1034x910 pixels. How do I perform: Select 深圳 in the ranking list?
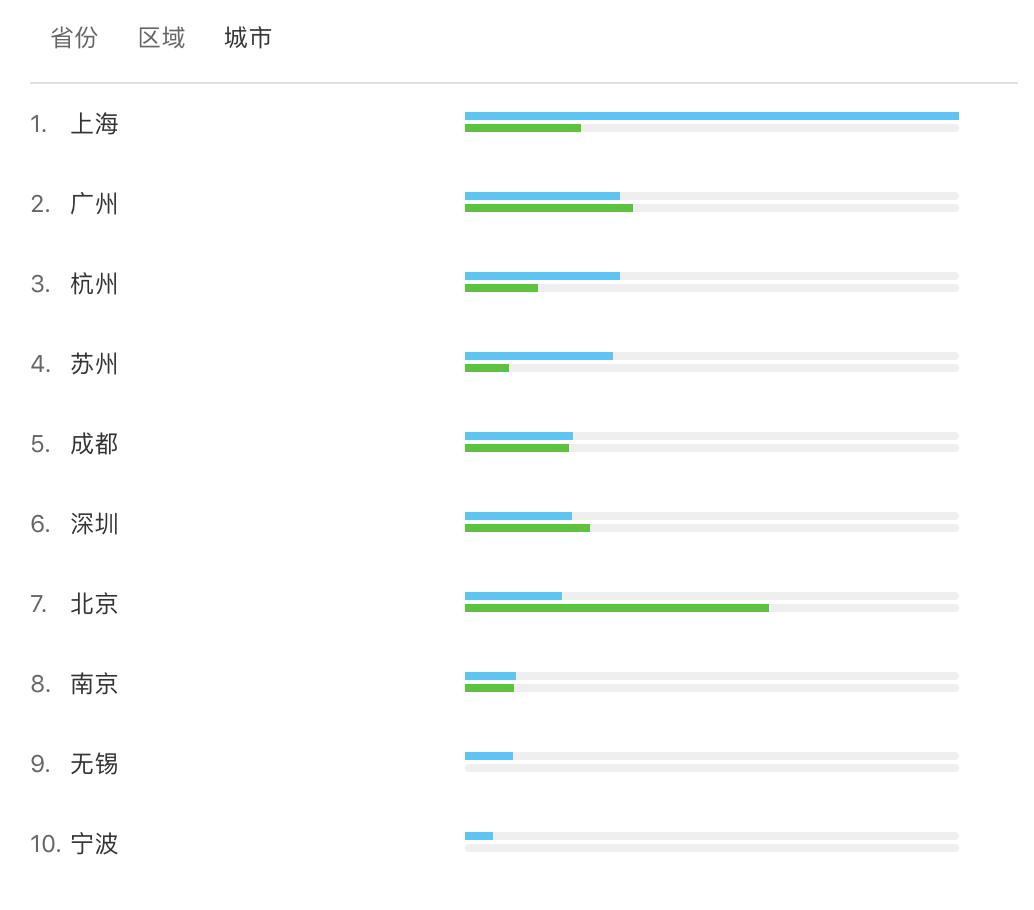point(94,524)
